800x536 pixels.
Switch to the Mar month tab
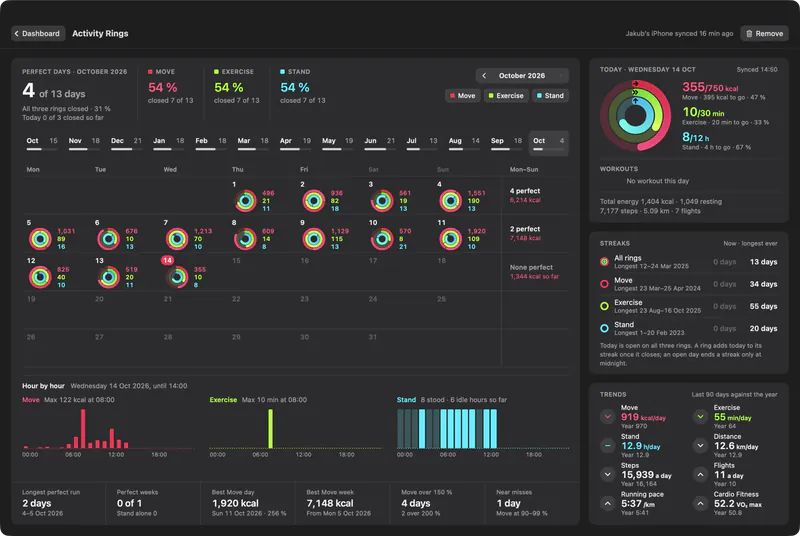point(253,142)
